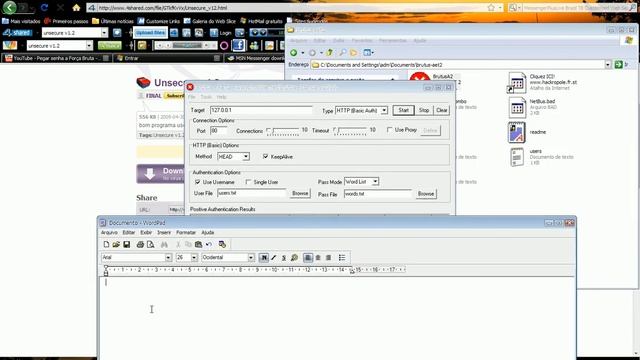Open the WordPad font name dropdown
The width and height of the screenshot is (640, 360).
point(168,258)
